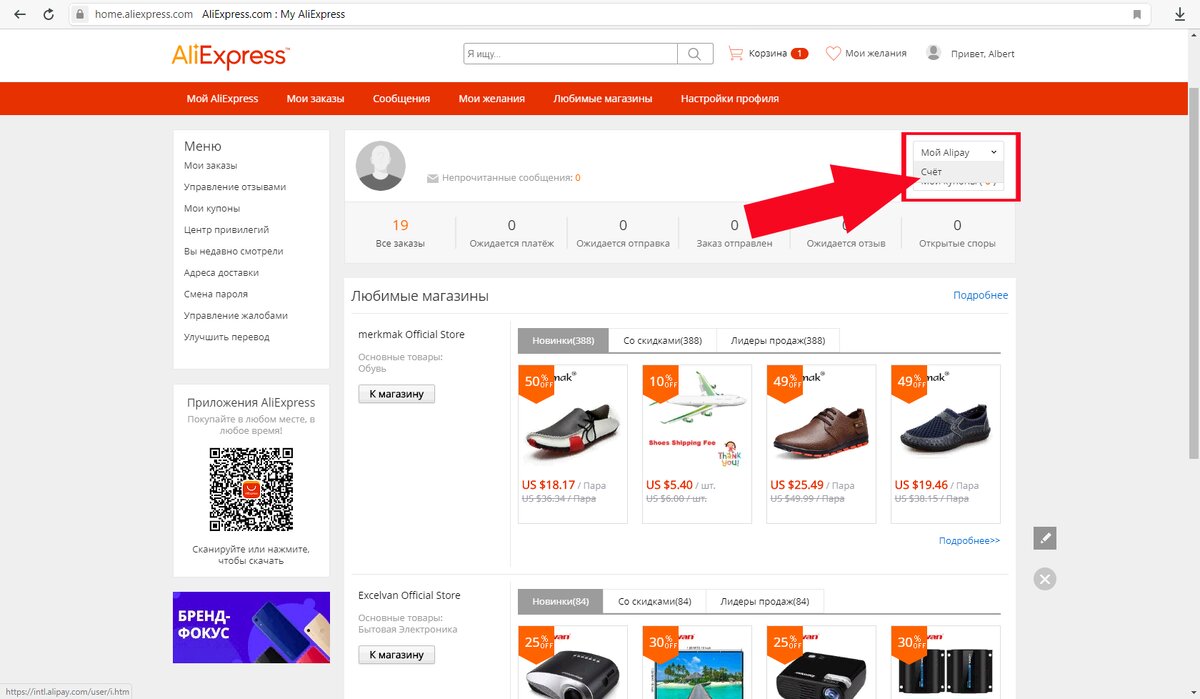Reload the page with refresh icon

click(x=49, y=14)
